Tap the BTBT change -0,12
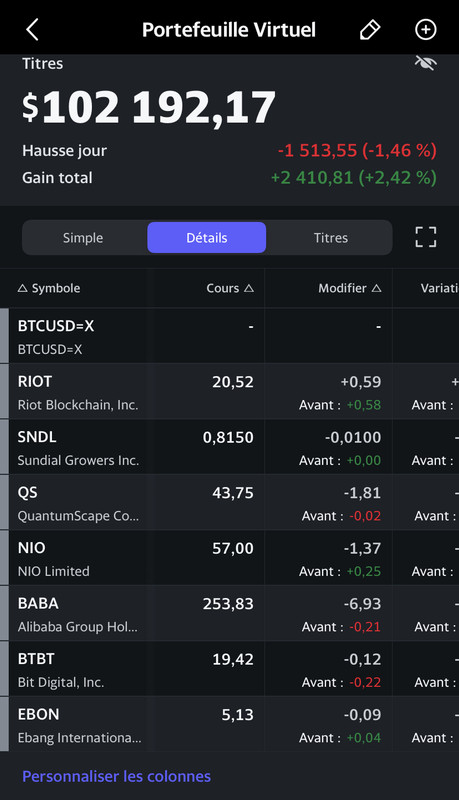Image resolution: width=459 pixels, height=800 pixels. point(362,660)
